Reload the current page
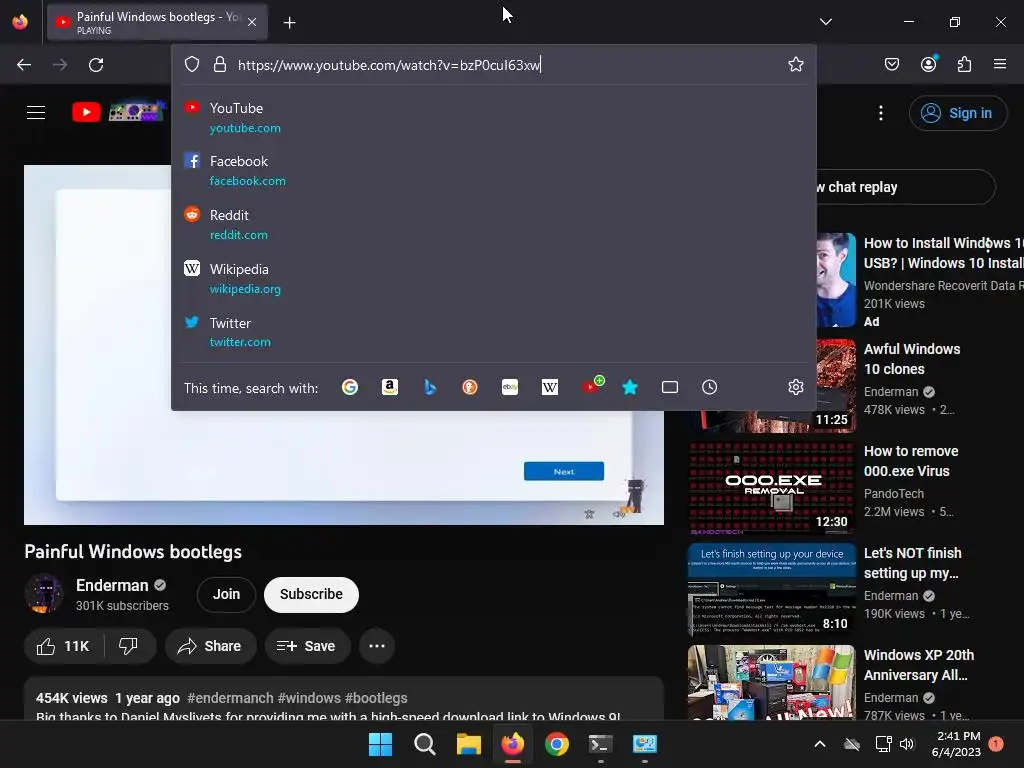This screenshot has height=768, width=1024. click(96, 65)
